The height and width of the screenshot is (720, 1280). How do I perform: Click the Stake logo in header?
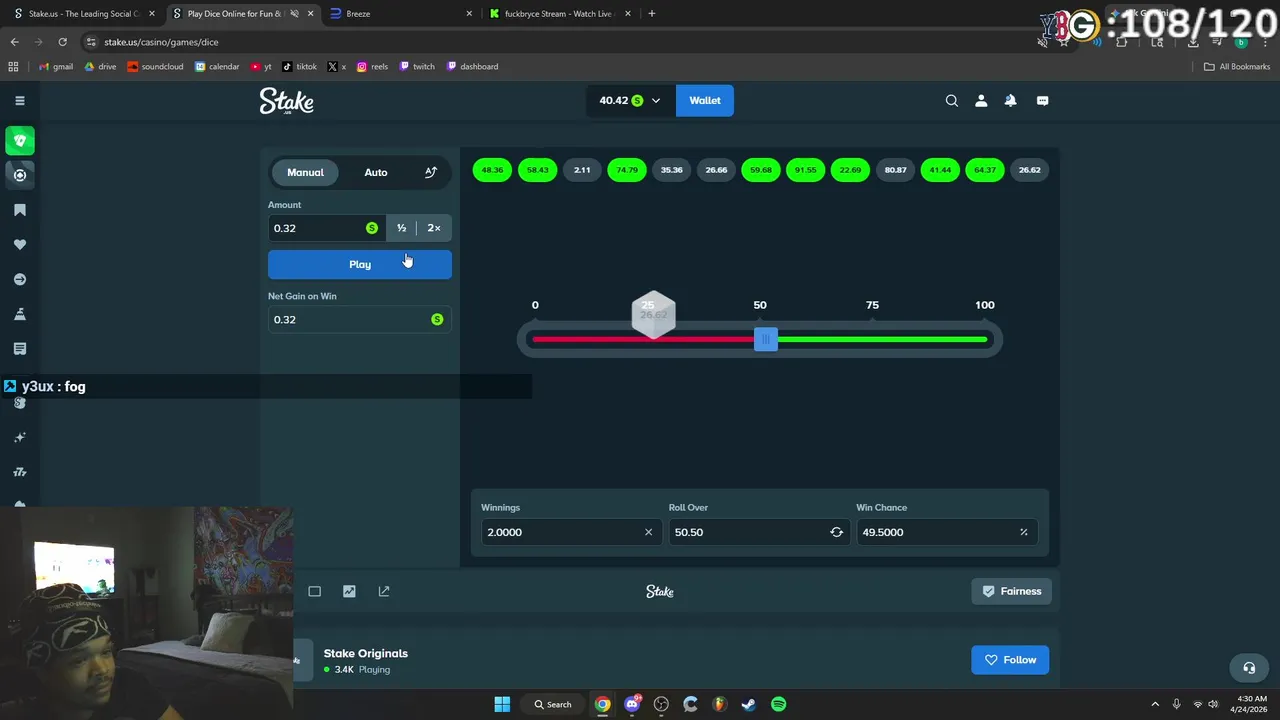click(x=287, y=101)
